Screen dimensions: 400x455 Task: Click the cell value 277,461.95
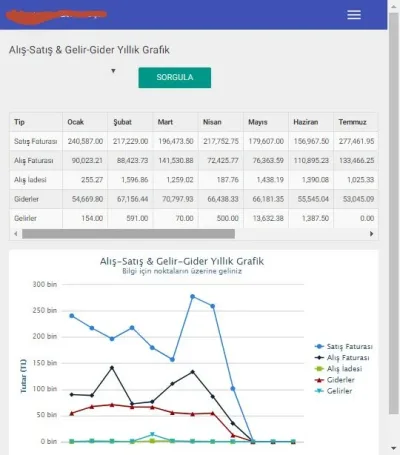pos(357,141)
